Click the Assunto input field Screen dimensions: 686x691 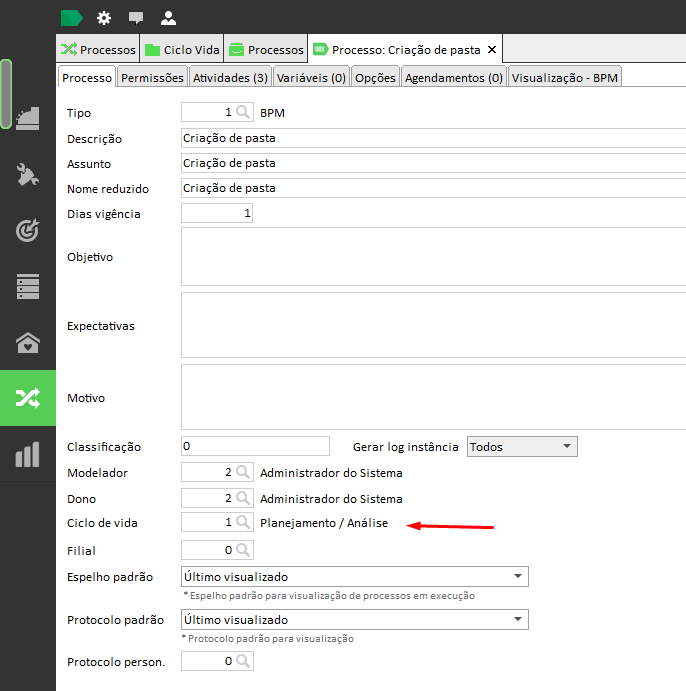click(x=434, y=163)
